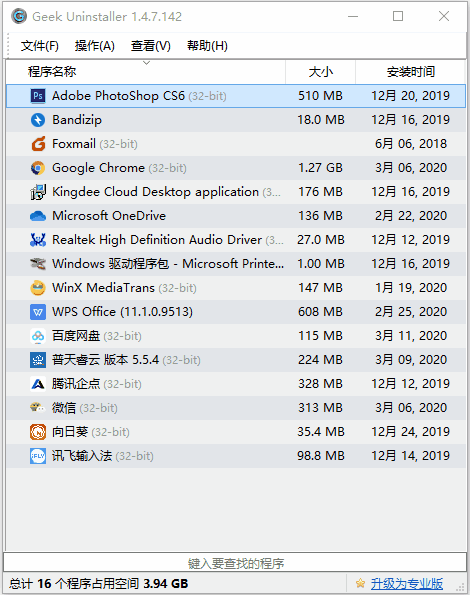The width and height of the screenshot is (470, 595).
Task: Select the Foxmail icon in list
Action: pos(38,144)
